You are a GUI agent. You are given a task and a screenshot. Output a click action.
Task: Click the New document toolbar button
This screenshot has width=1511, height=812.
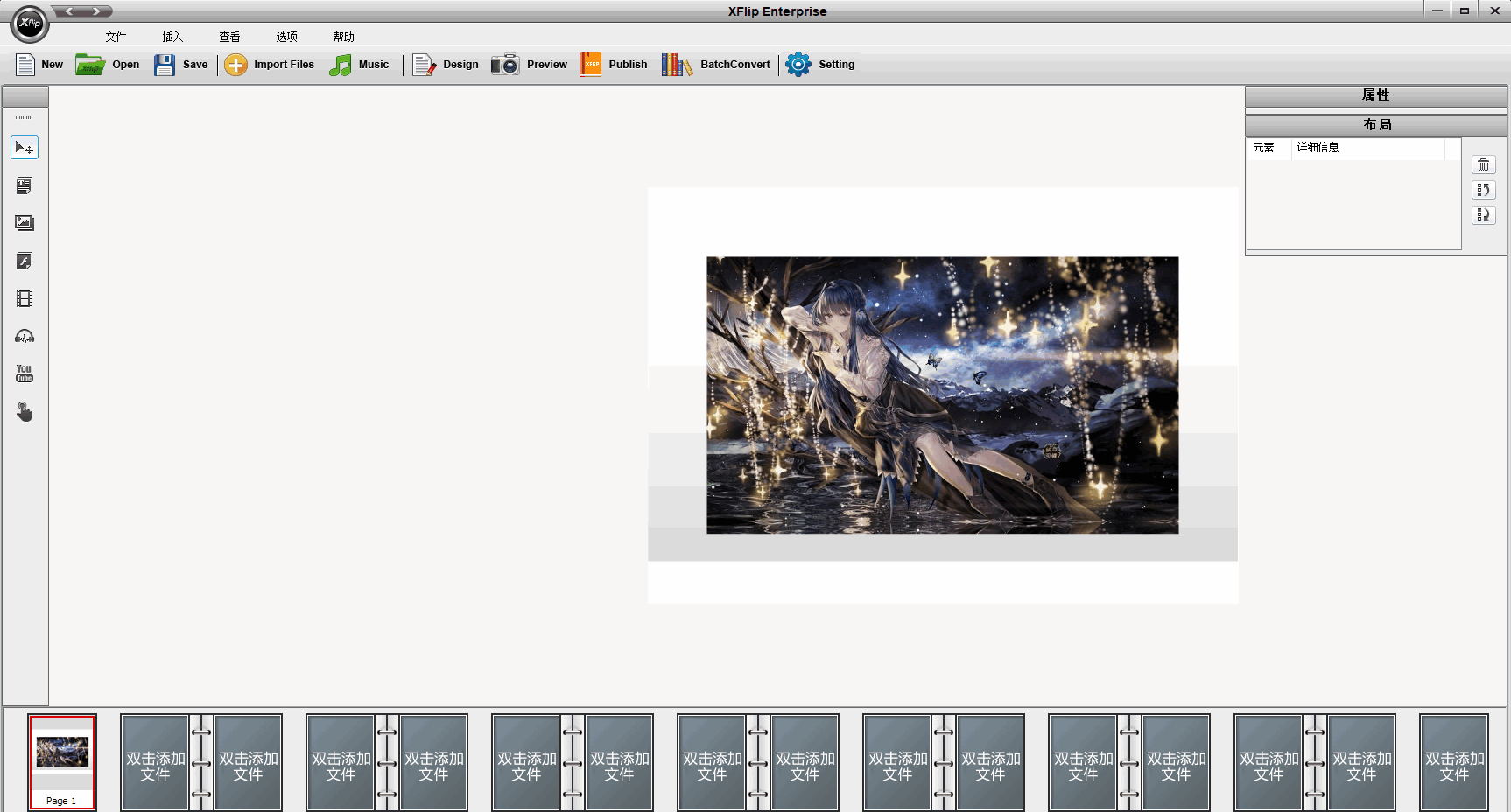point(39,65)
